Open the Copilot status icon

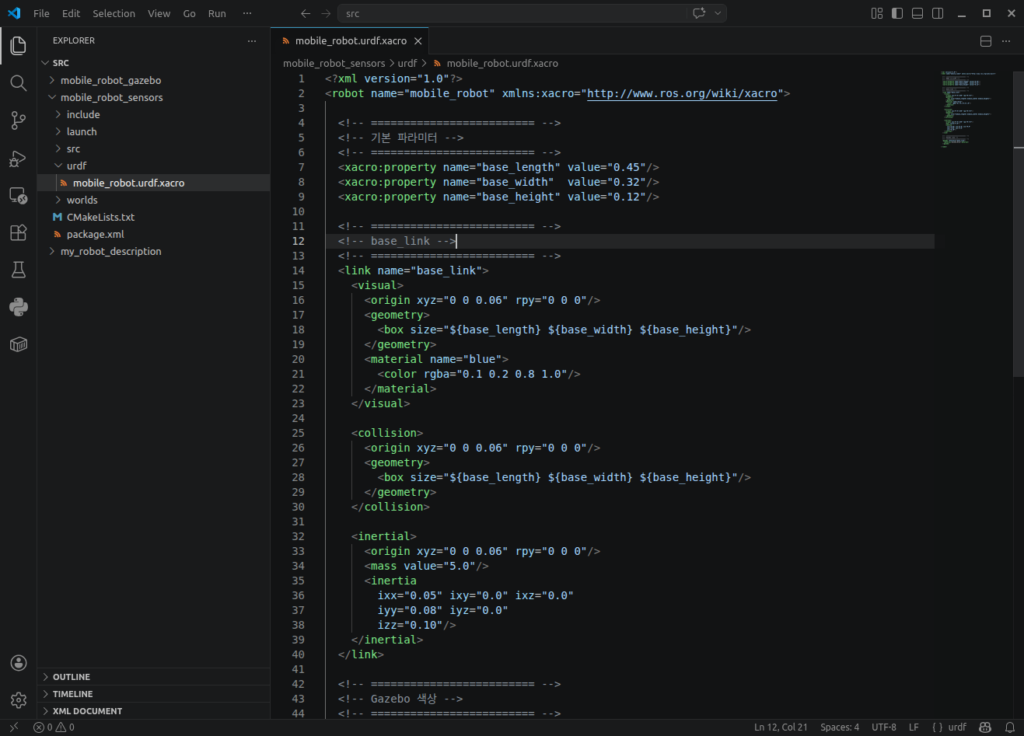pos(985,727)
